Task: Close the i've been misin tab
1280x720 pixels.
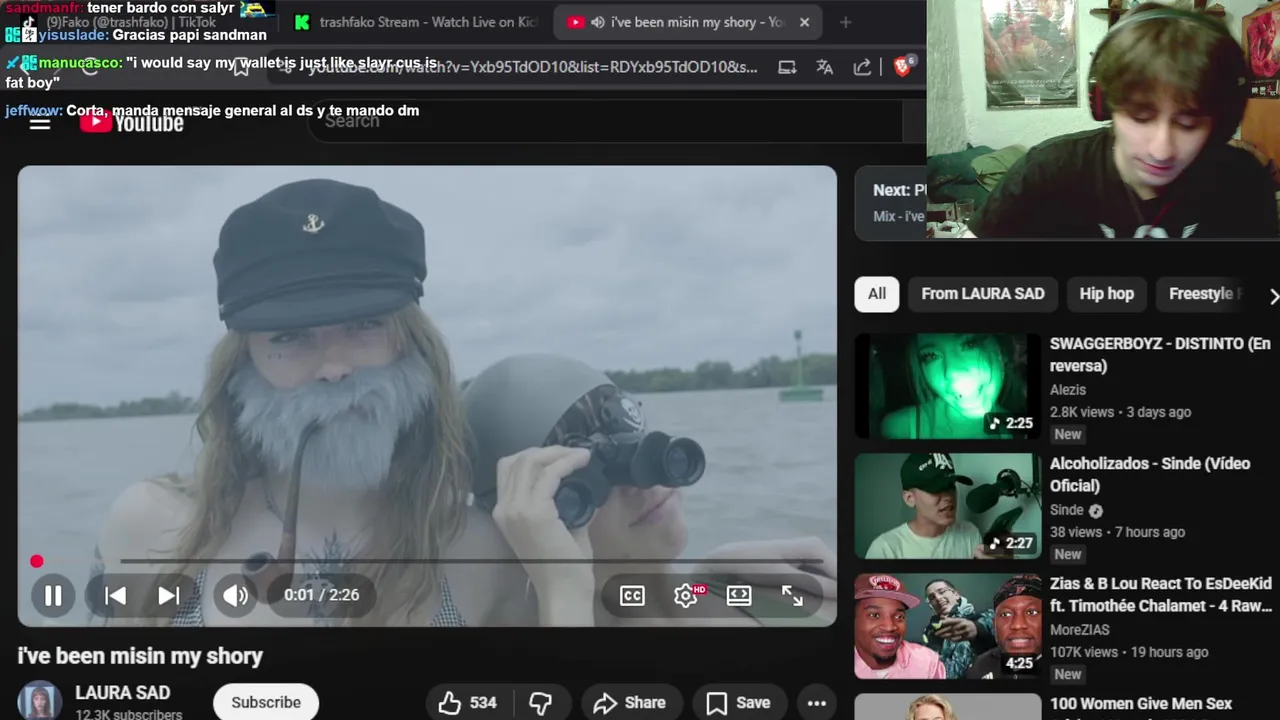Action: point(804,22)
